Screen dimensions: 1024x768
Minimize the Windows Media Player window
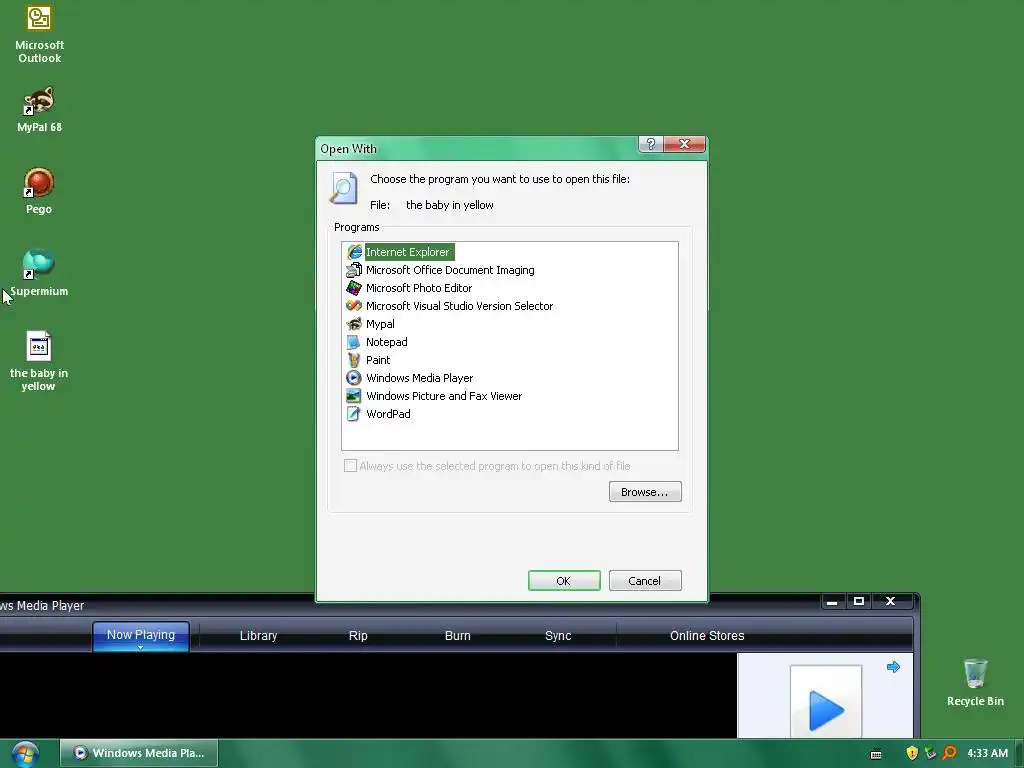tap(832, 601)
